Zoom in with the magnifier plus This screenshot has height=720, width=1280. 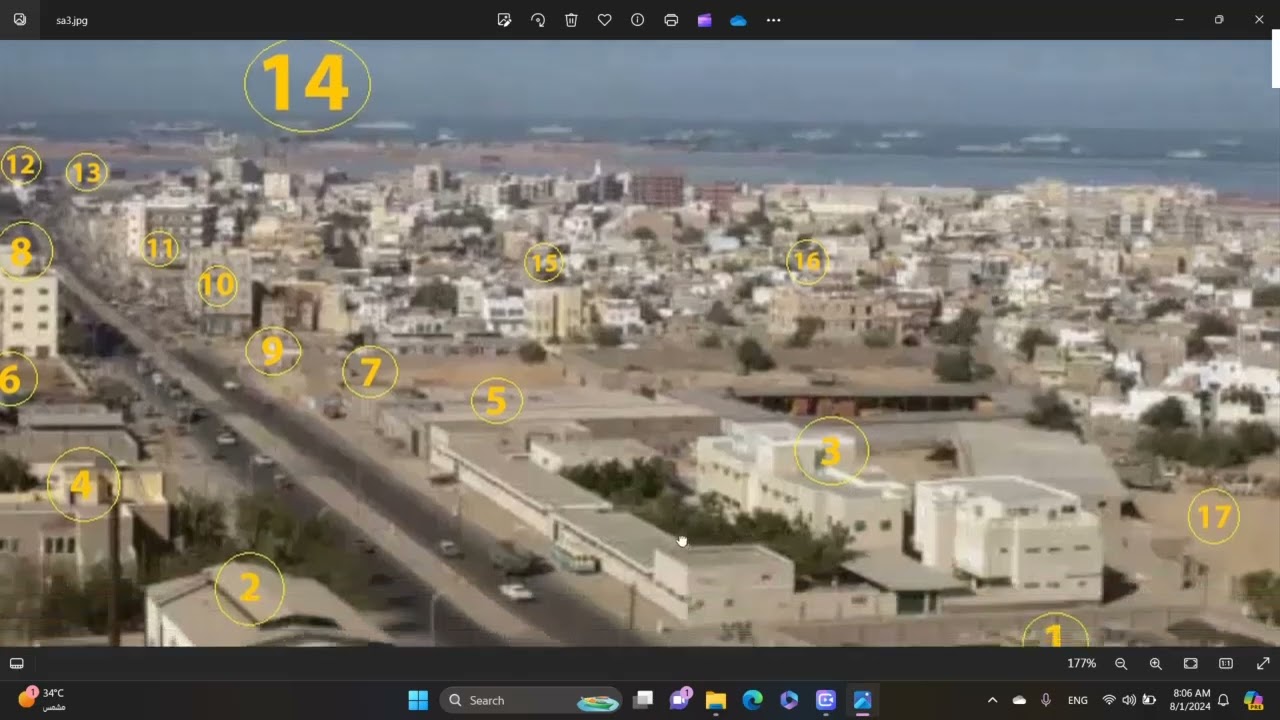(1155, 663)
